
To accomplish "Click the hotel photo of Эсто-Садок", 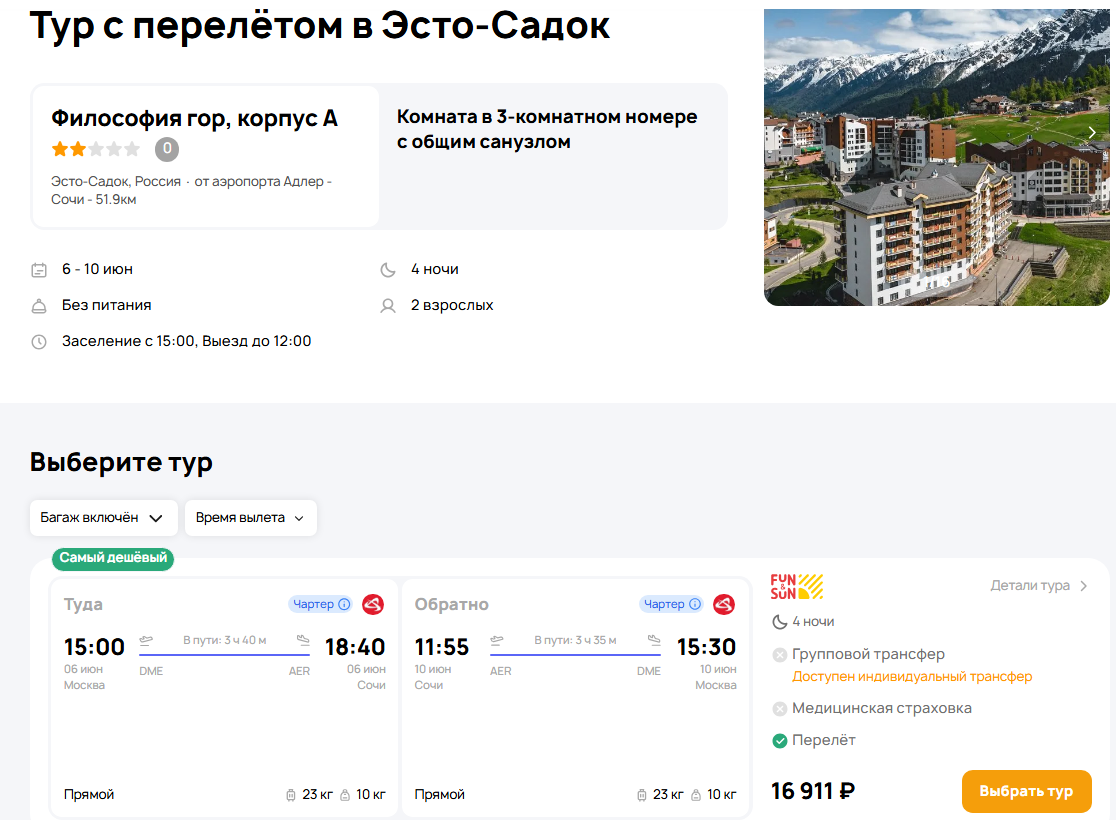I will point(936,157).
